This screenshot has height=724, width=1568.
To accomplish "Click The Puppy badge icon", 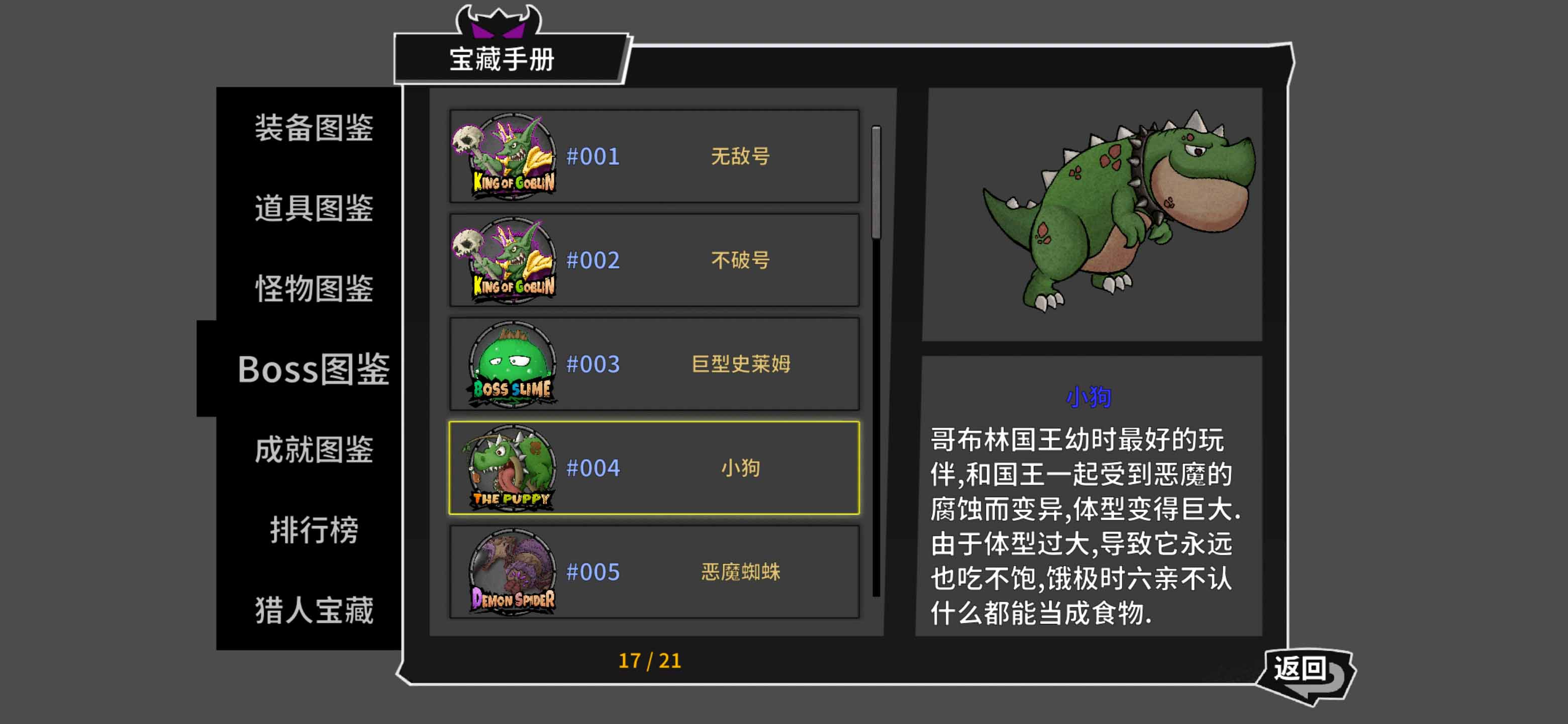I will pos(511,468).
